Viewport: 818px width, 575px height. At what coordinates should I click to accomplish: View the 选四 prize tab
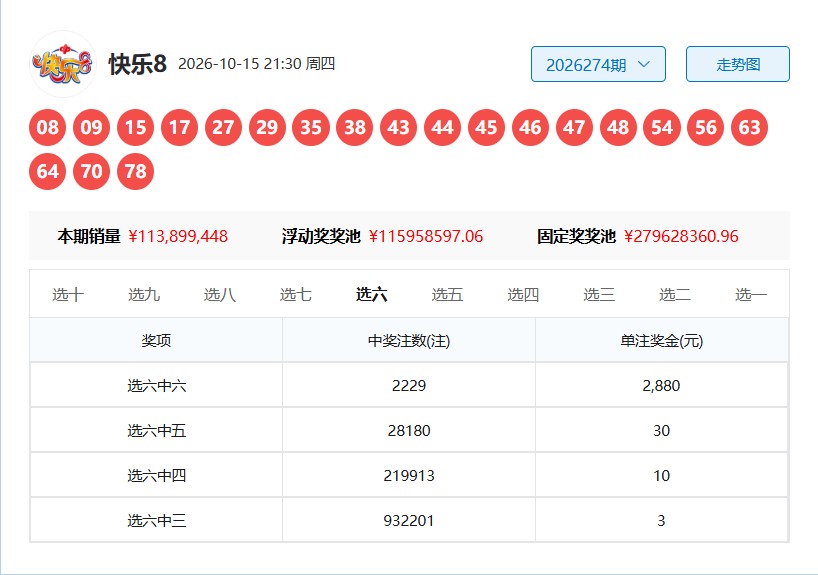(523, 295)
